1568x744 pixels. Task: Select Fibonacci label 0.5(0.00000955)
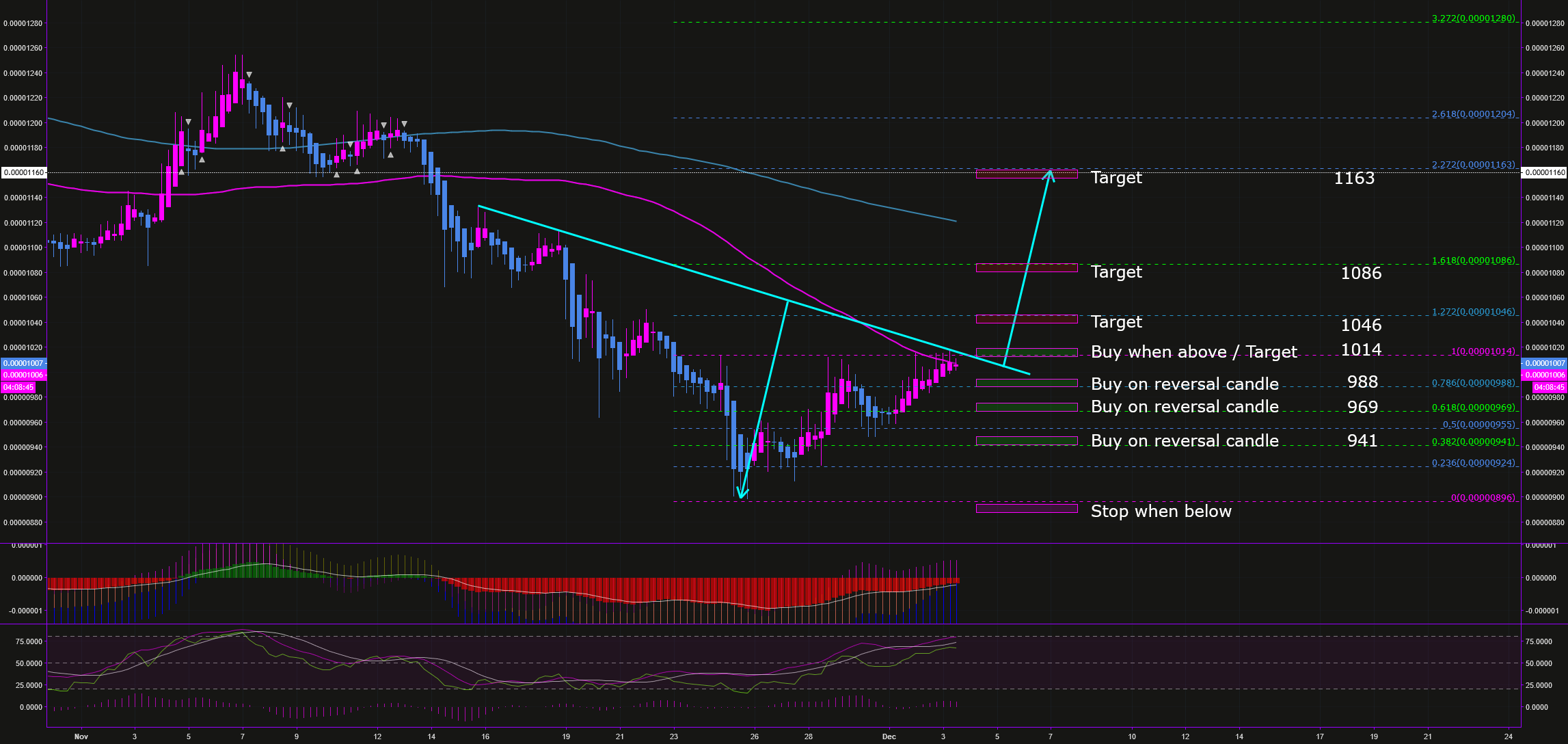tap(1478, 425)
